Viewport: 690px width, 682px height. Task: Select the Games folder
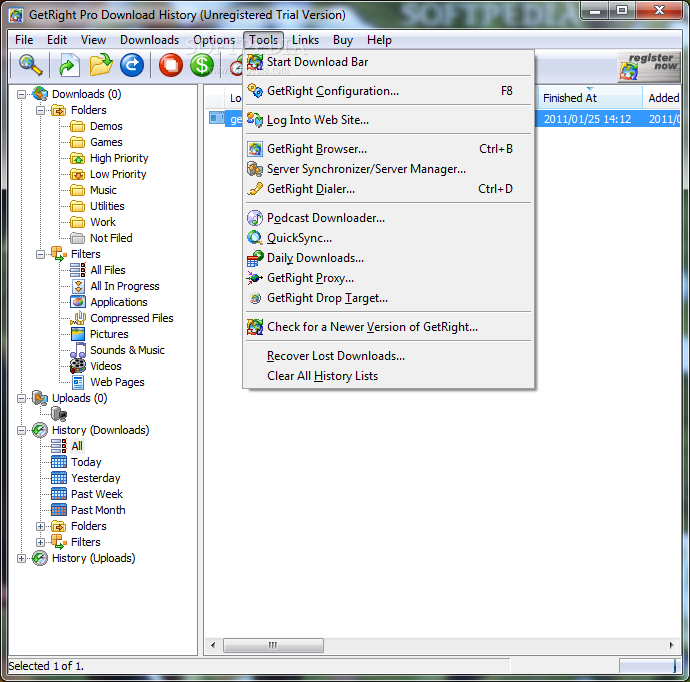click(x=106, y=142)
